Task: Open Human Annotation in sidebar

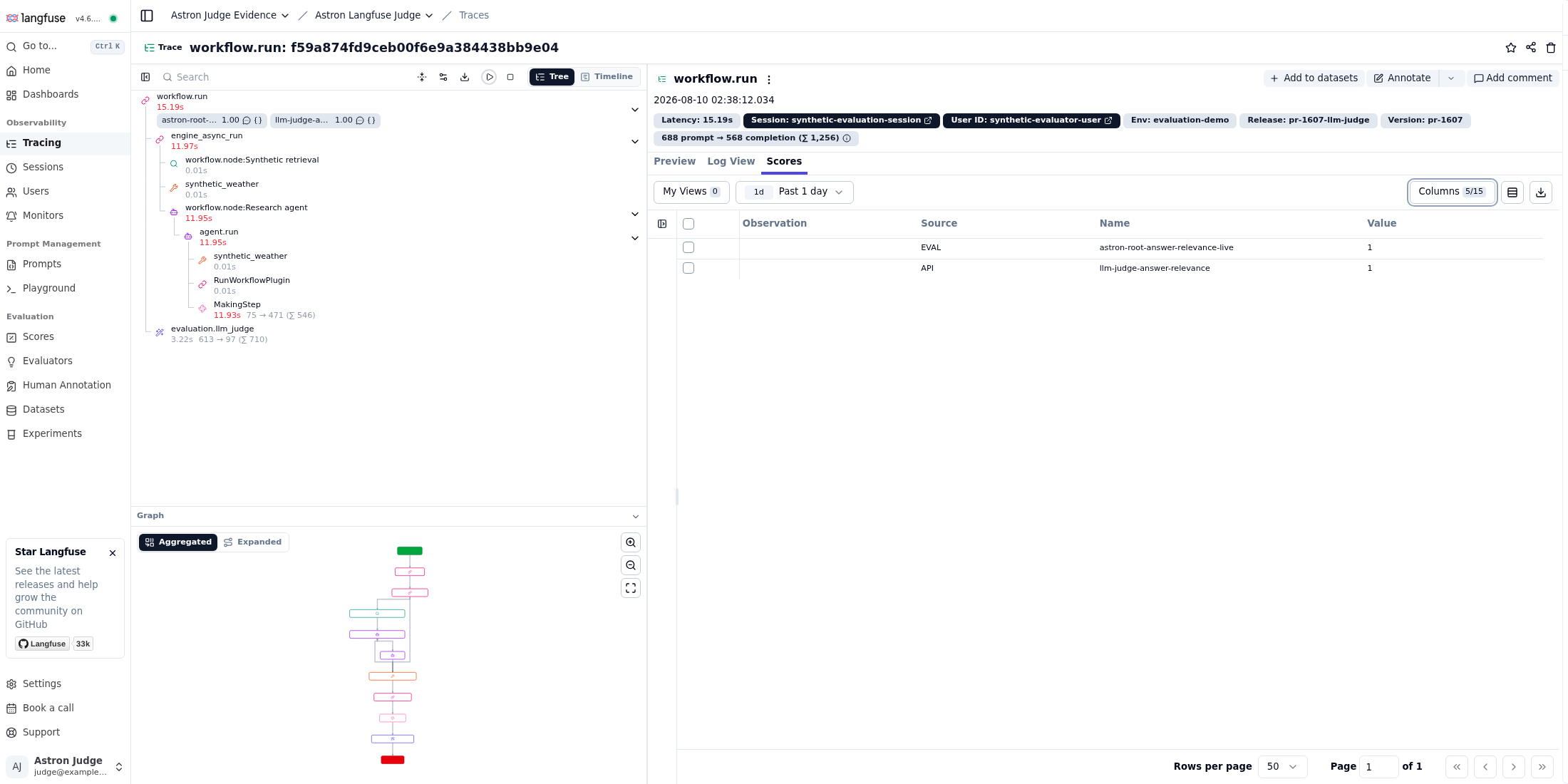Action: click(66, 386)
